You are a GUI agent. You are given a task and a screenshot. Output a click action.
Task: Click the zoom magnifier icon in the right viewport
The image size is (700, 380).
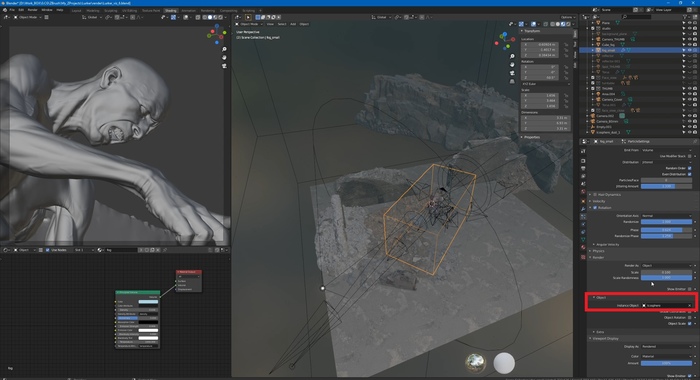(512, 56)
